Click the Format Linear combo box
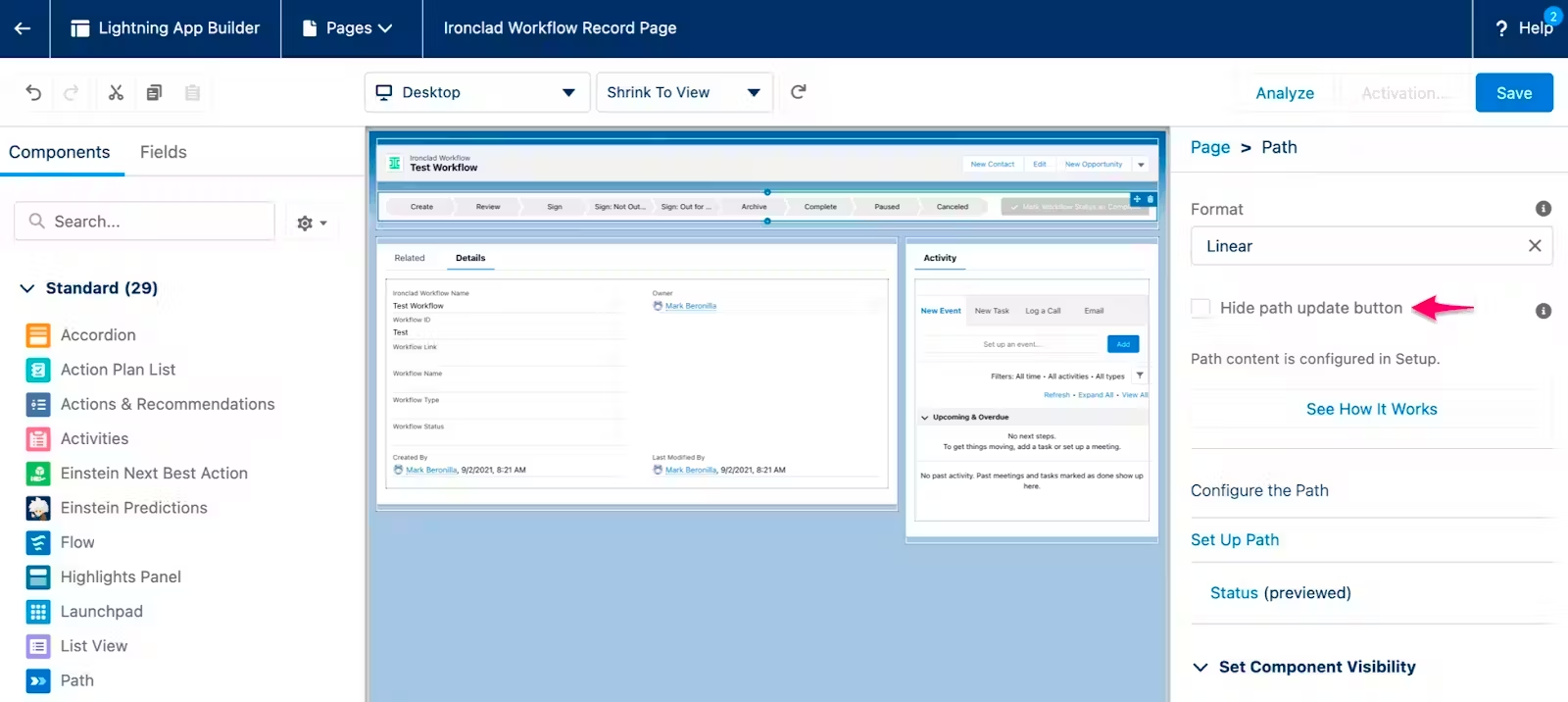 click(x=1371, y=246)
